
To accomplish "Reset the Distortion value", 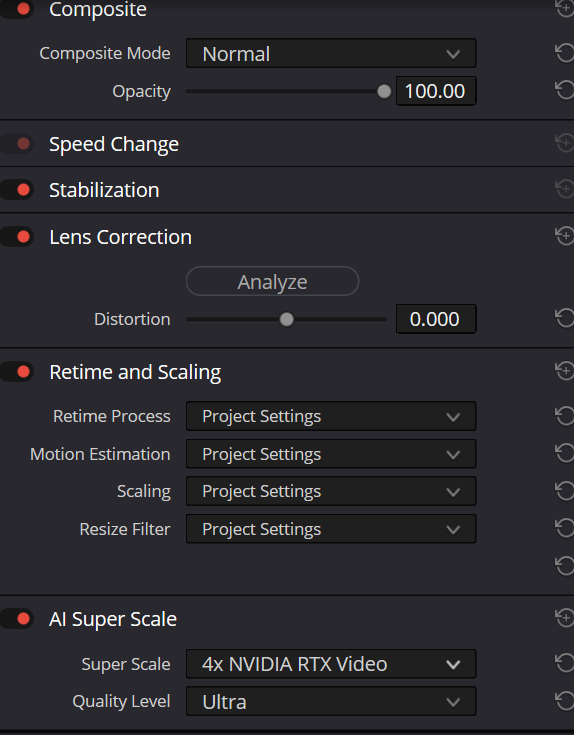I will point(565,318).
